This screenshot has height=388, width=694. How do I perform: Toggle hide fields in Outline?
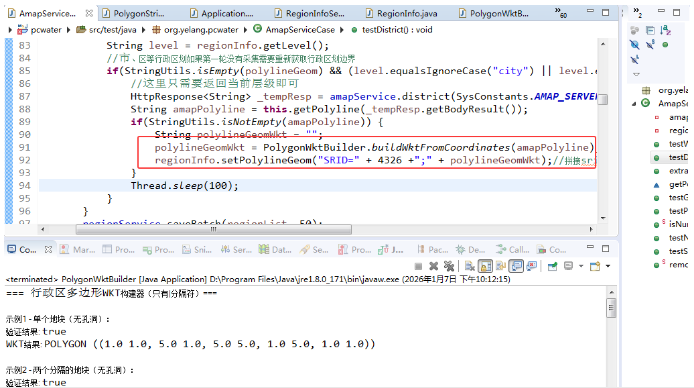[x=634, y=45]
